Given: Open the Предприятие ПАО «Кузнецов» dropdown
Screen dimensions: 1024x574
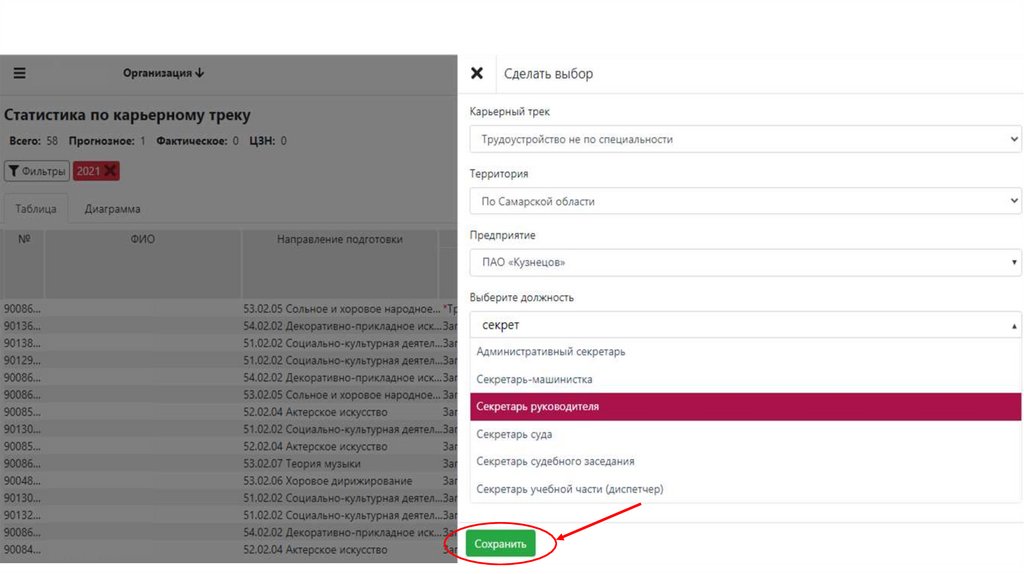Looking at the screenshot, I should click(x=745, y=263).
